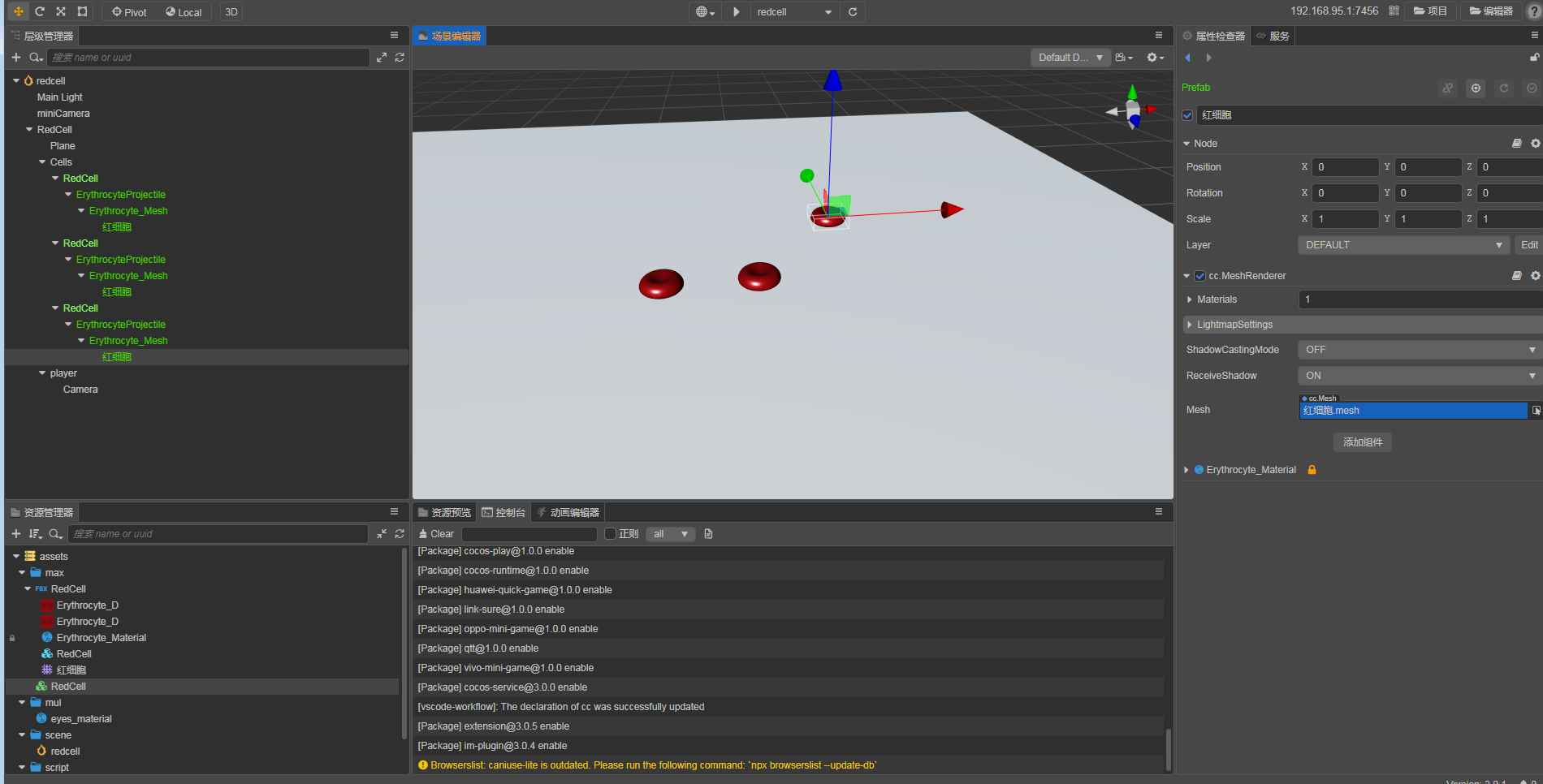Open the cc.MeshRenderer component gear menu
Screen dimensions: 1543x784
1535,276
